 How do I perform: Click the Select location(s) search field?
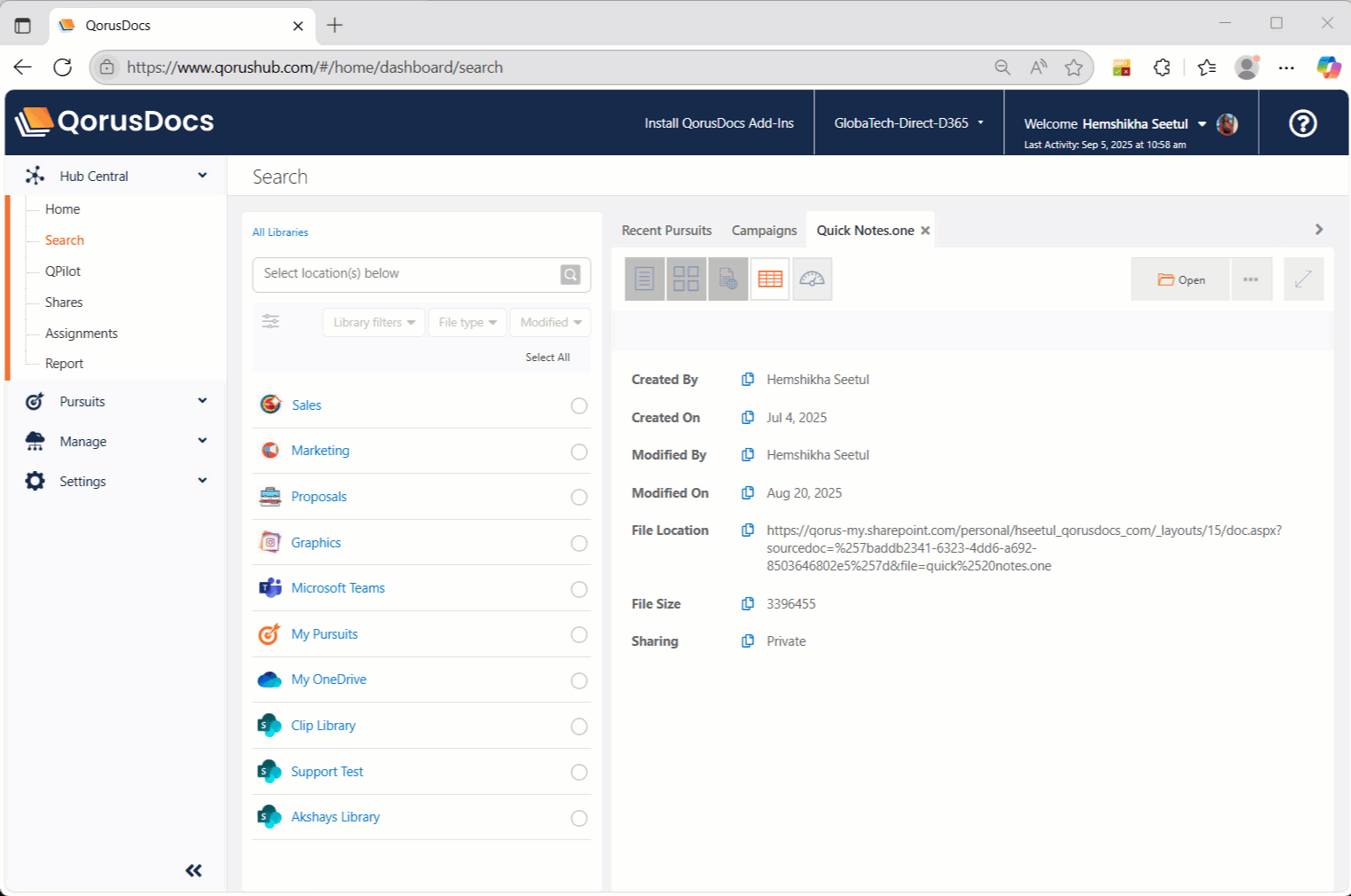(408, 274)
